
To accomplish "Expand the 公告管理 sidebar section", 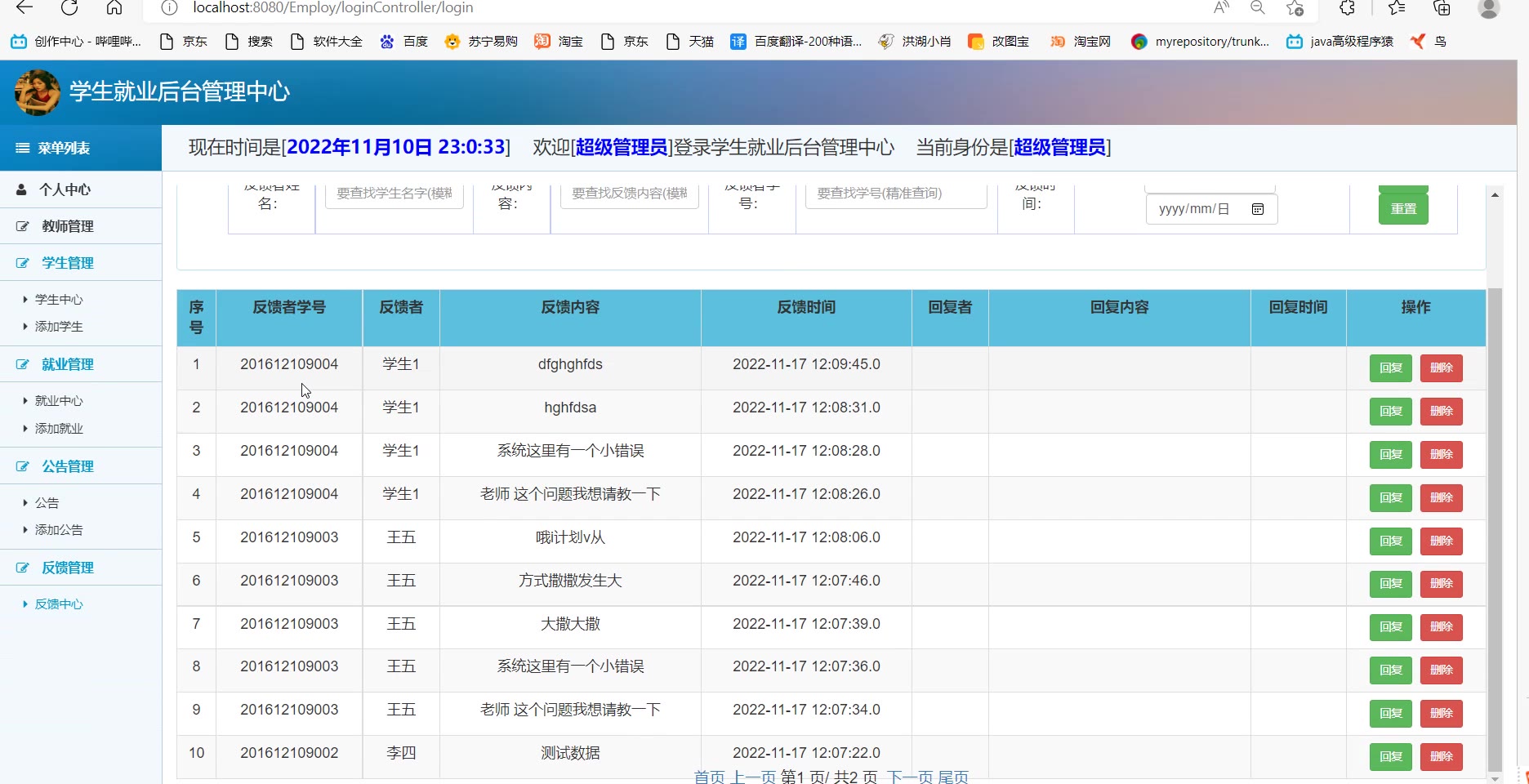I will click(68, 466).
